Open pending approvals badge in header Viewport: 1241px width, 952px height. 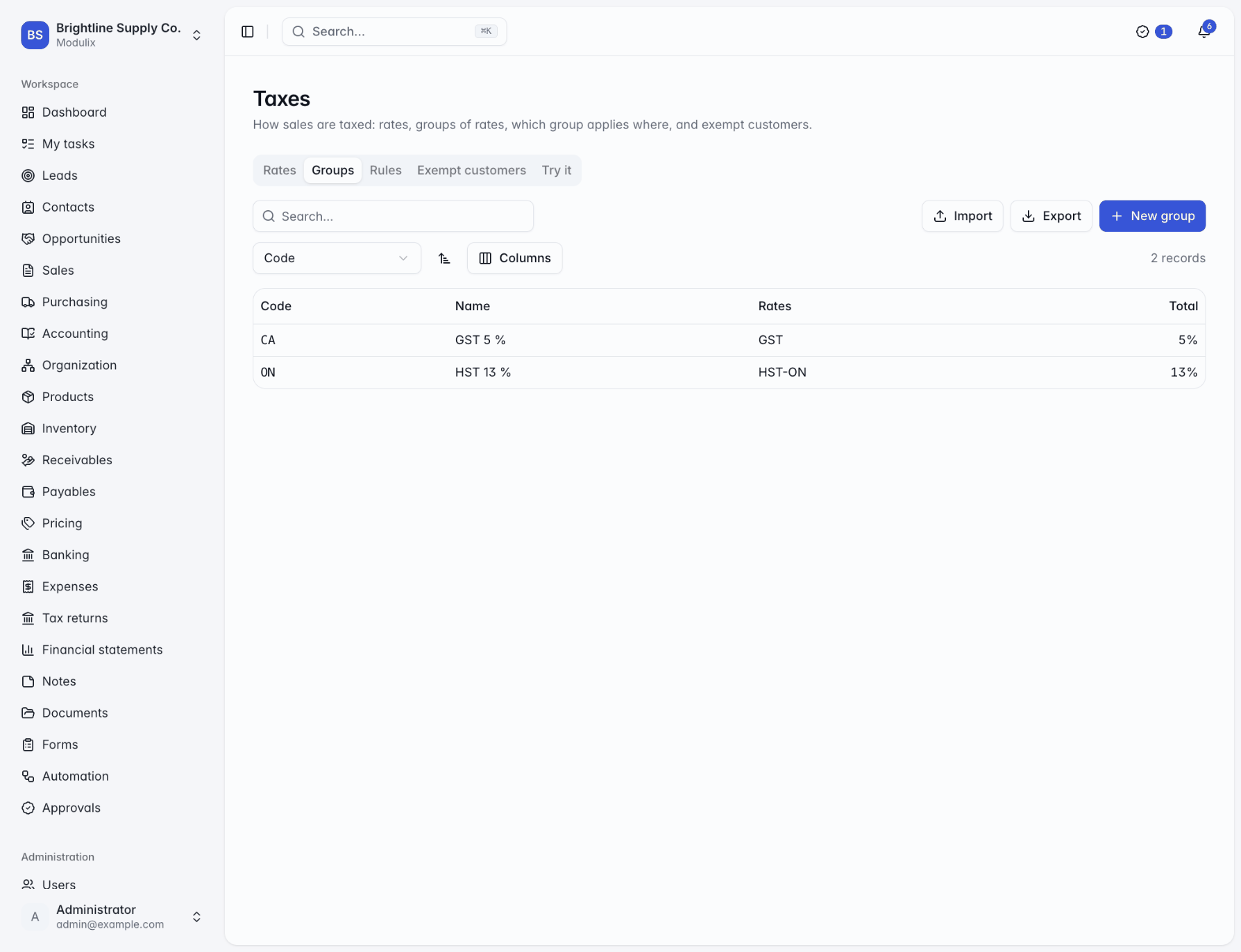point(1154,32)
